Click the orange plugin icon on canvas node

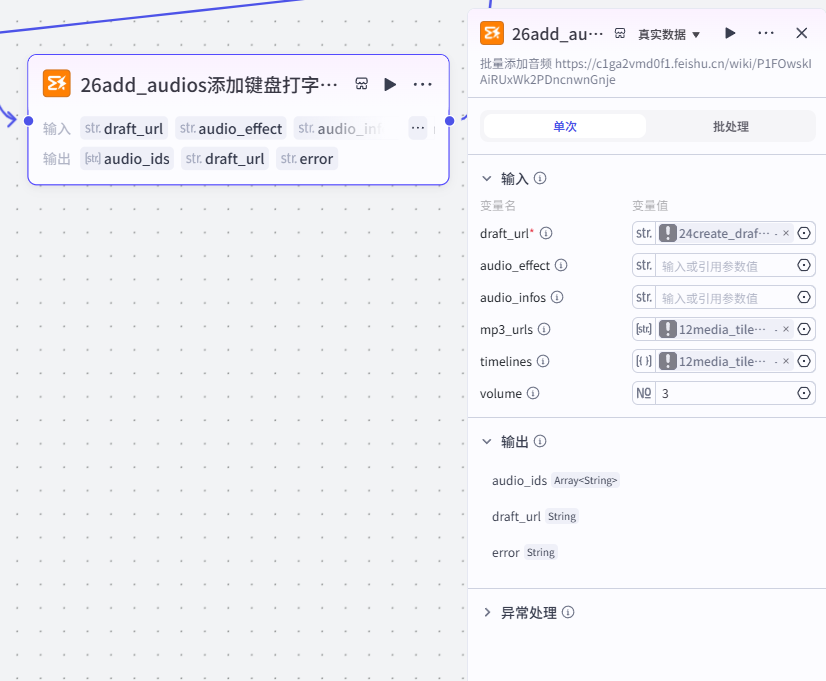[x=56, y=83]
